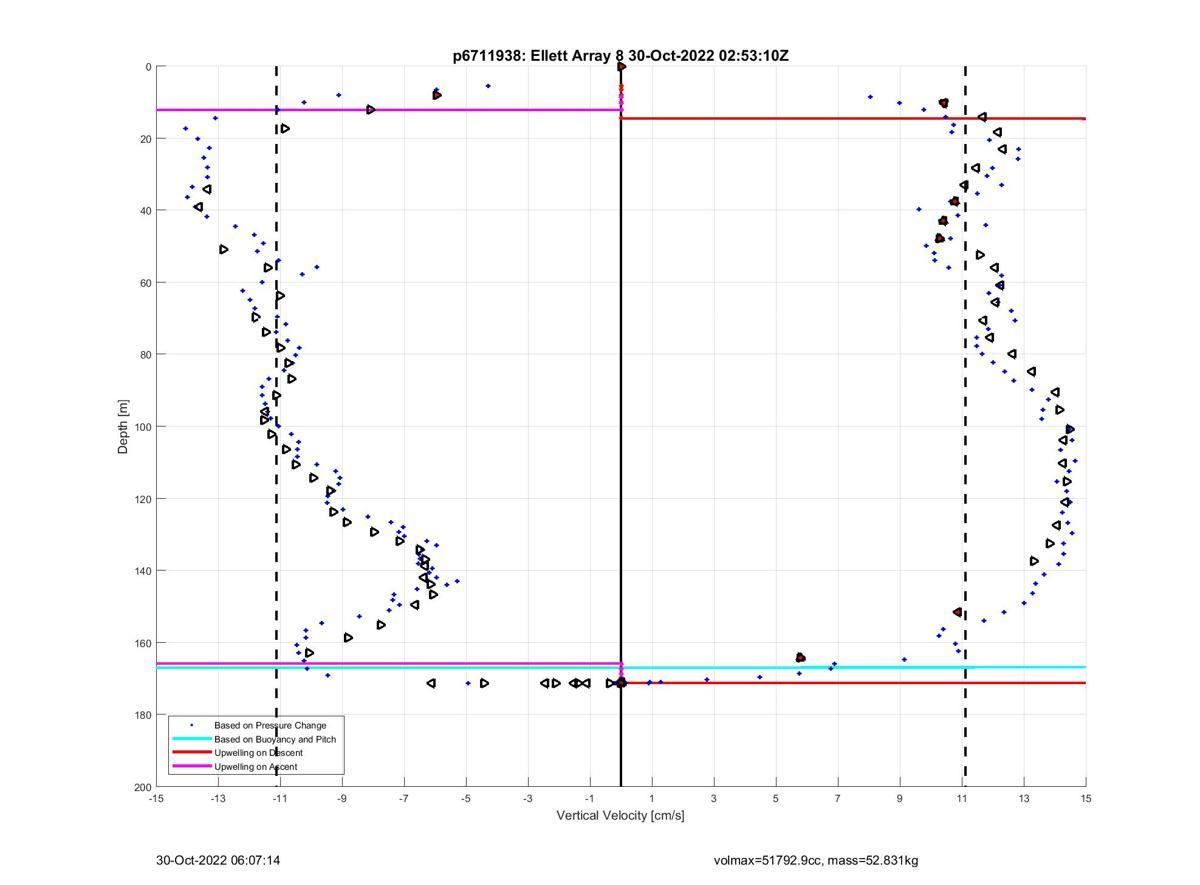Click the magenta line sample in legend
The width and height of the screenshot is (1200, 885).
tap(191, 767)
